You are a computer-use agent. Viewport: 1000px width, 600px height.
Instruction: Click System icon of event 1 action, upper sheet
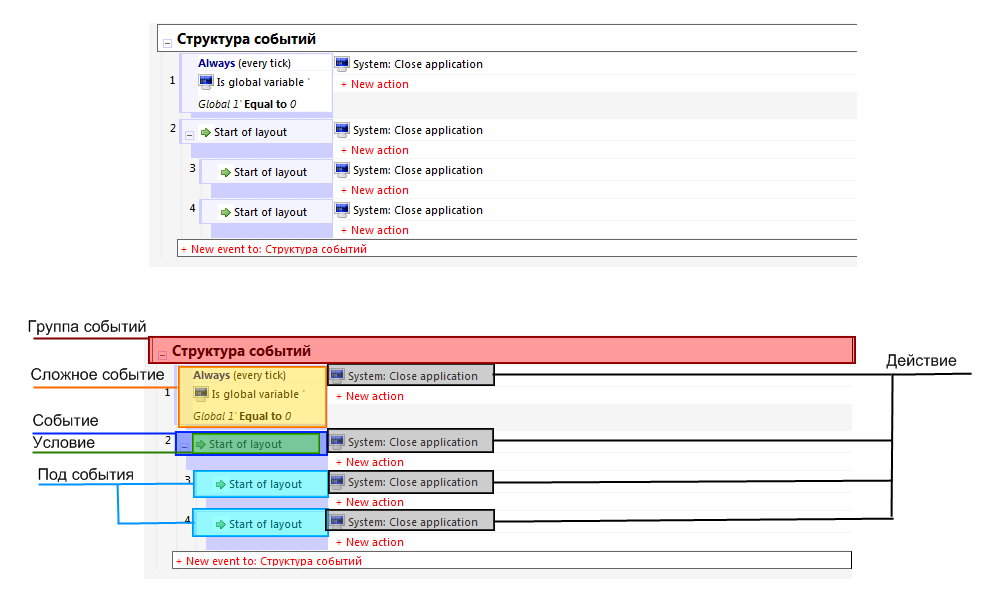coord(342,63)
